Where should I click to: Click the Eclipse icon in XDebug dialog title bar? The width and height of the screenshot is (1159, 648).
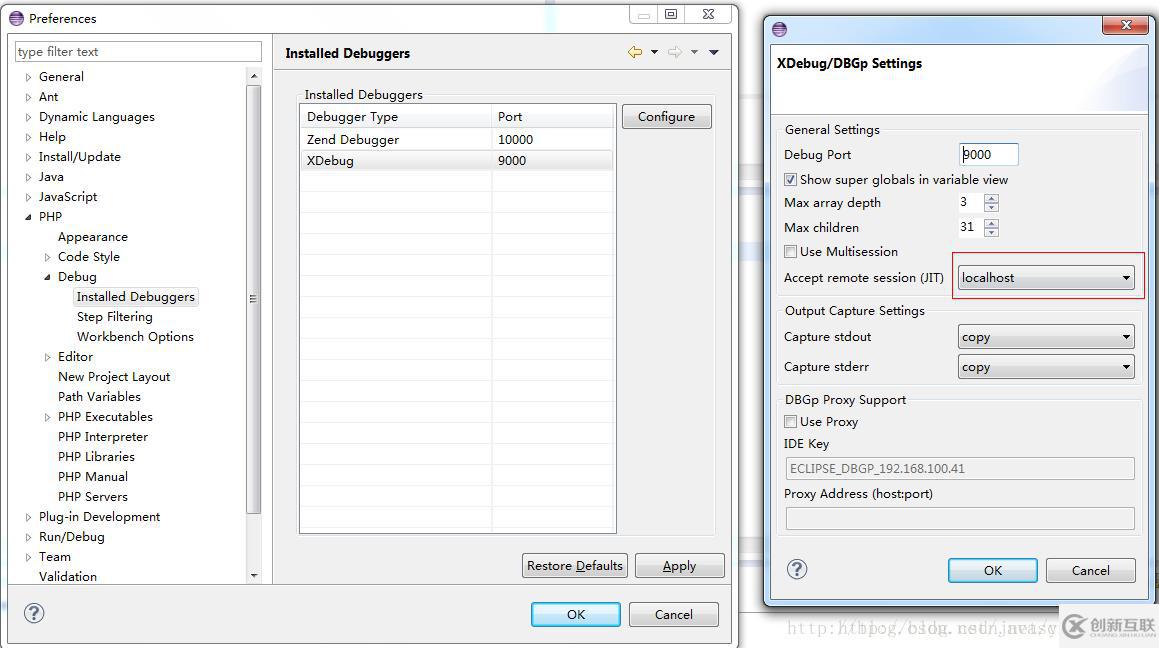[779, 29]
